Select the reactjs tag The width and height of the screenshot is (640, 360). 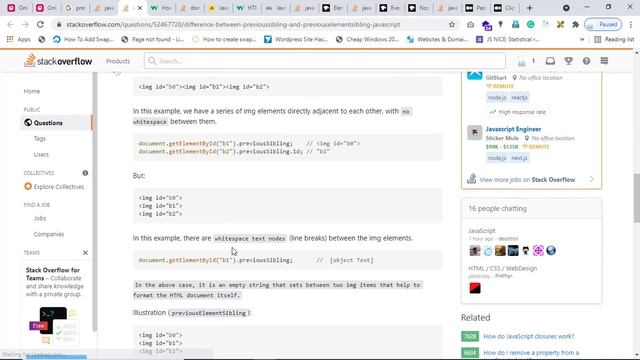[519, 98]
